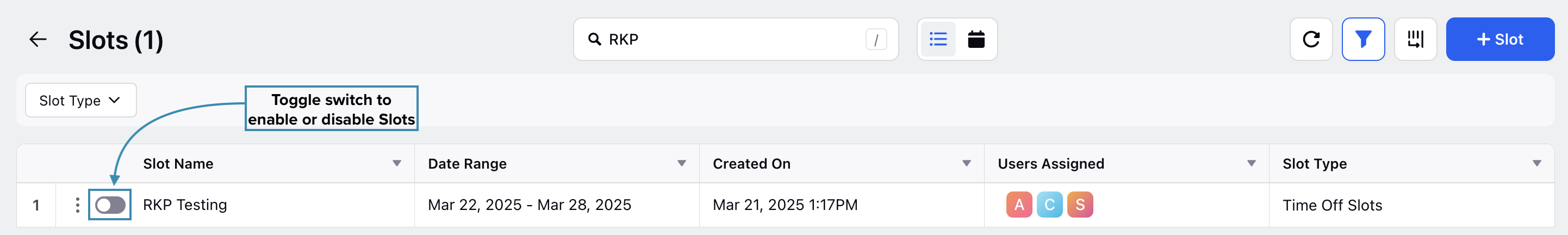Click the orange S user avatar

(1080, 205)
